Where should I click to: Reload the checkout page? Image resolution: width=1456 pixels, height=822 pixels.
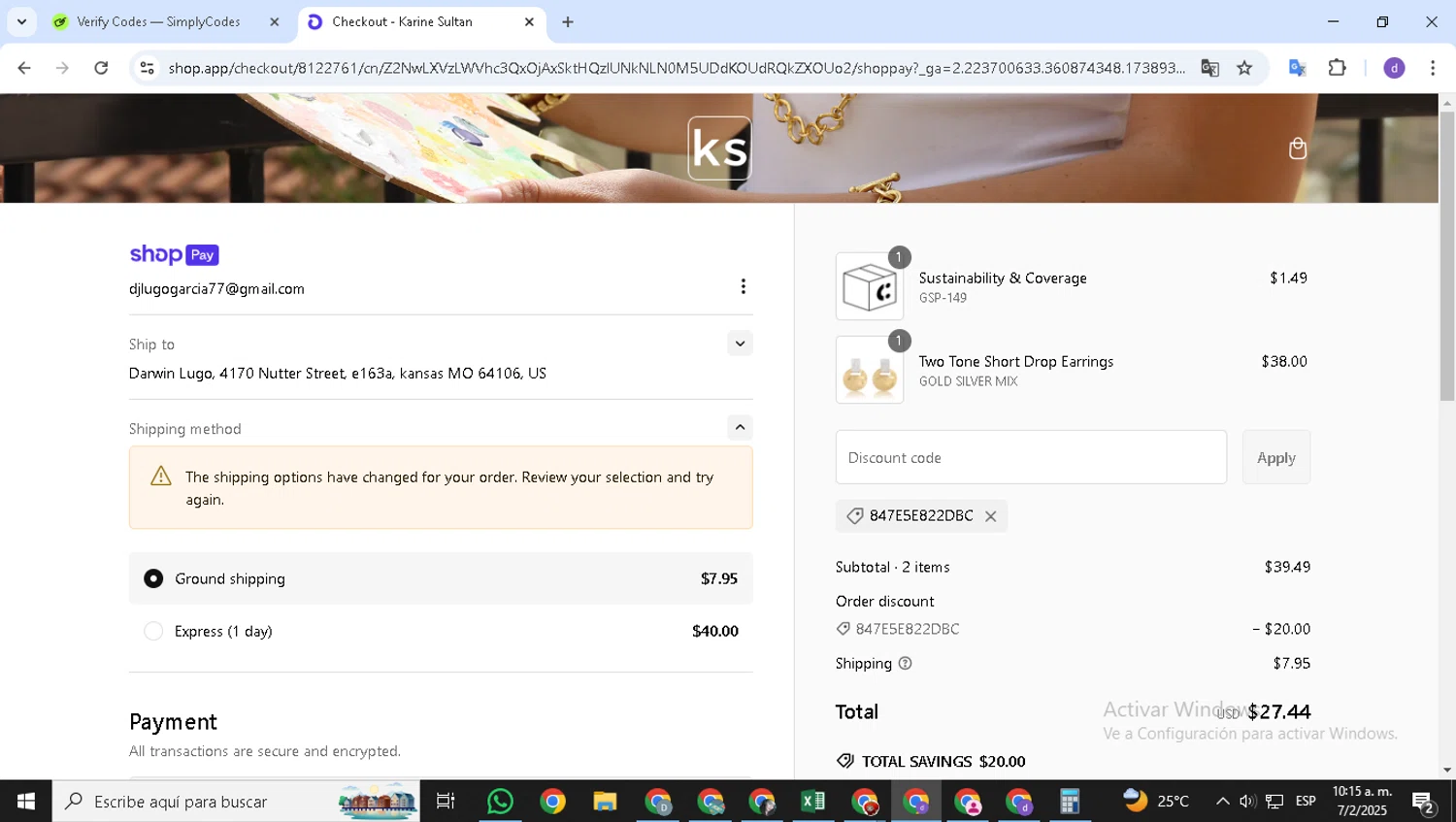(101, 68)
